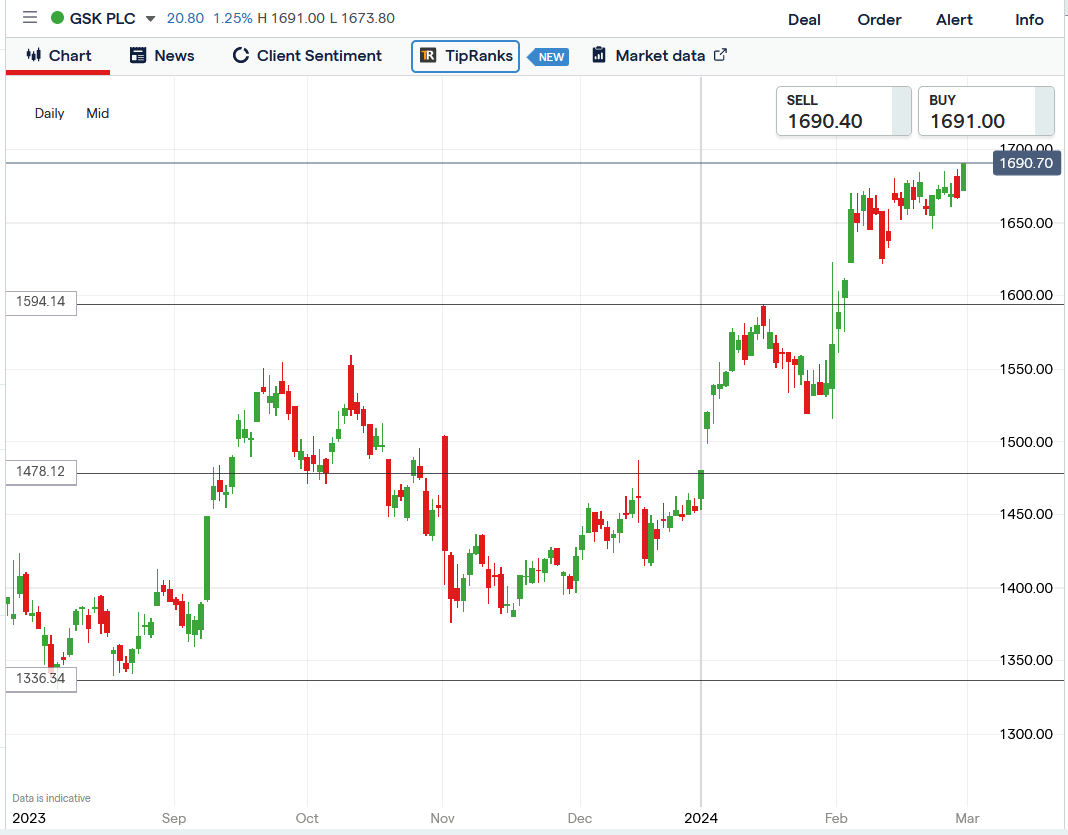Click the GSK PLC instrument name
The width and height of the screenshot is (1068, 835).
(103, 18)
